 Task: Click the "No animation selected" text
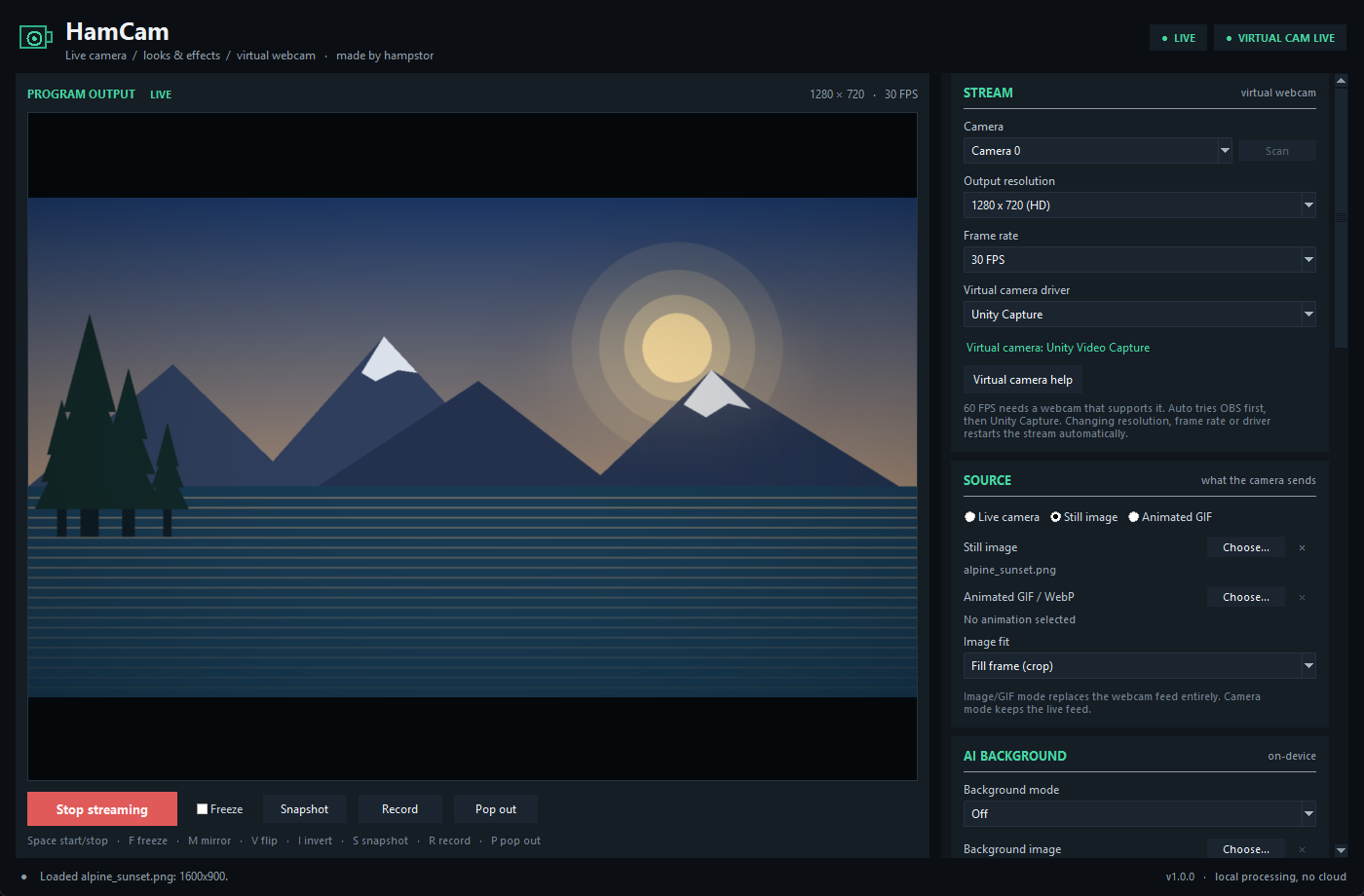tap(1019, 620)
